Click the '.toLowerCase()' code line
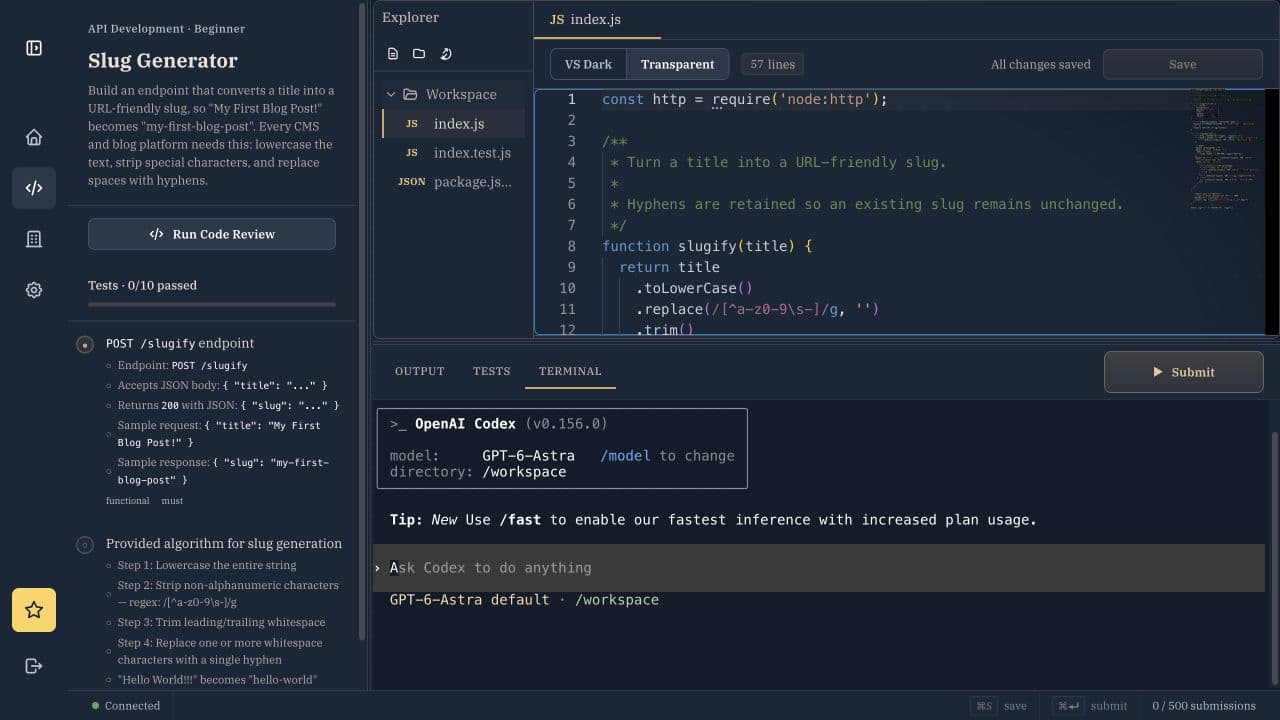Image resolution: width=1280 pixels, height=720 pixels. point(694,288)
